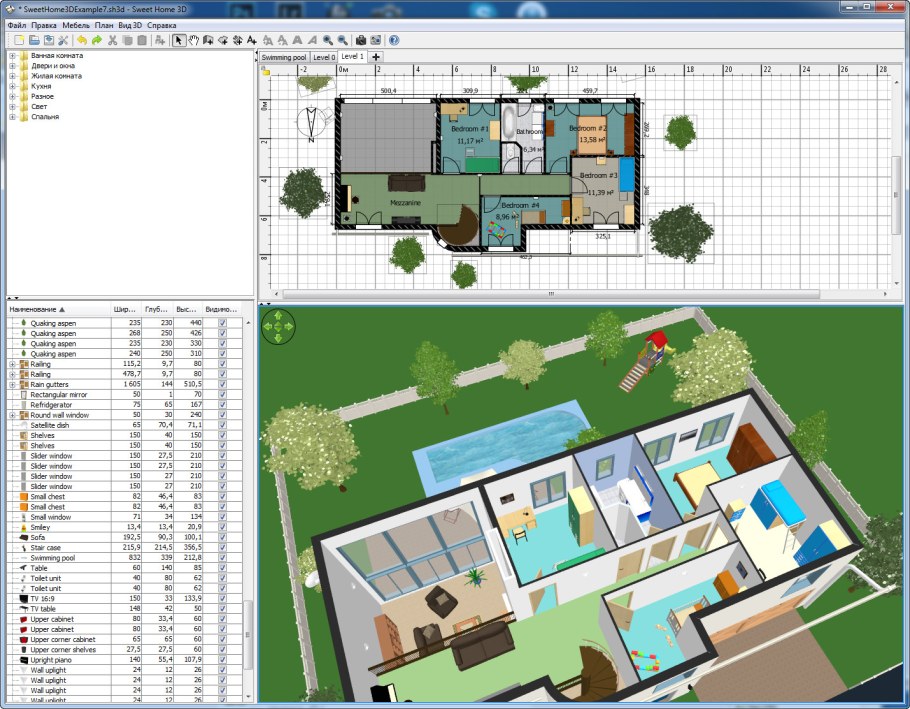Open Sweet Home 3D help

pyautogui.click(x=392, y=41)
